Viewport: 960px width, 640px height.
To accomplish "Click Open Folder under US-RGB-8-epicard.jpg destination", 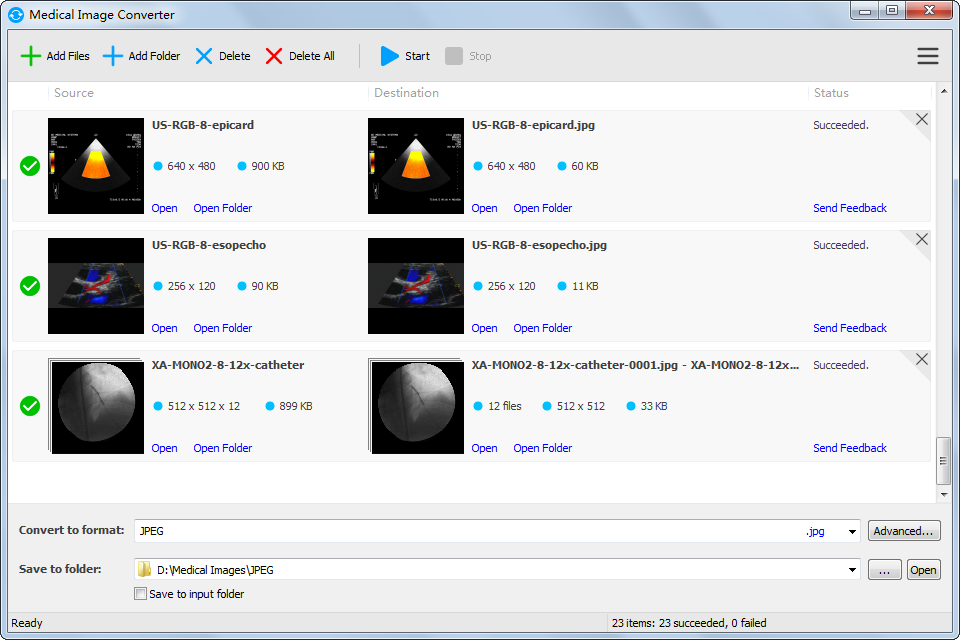I will pyautogui.click(x=542, y=208).
